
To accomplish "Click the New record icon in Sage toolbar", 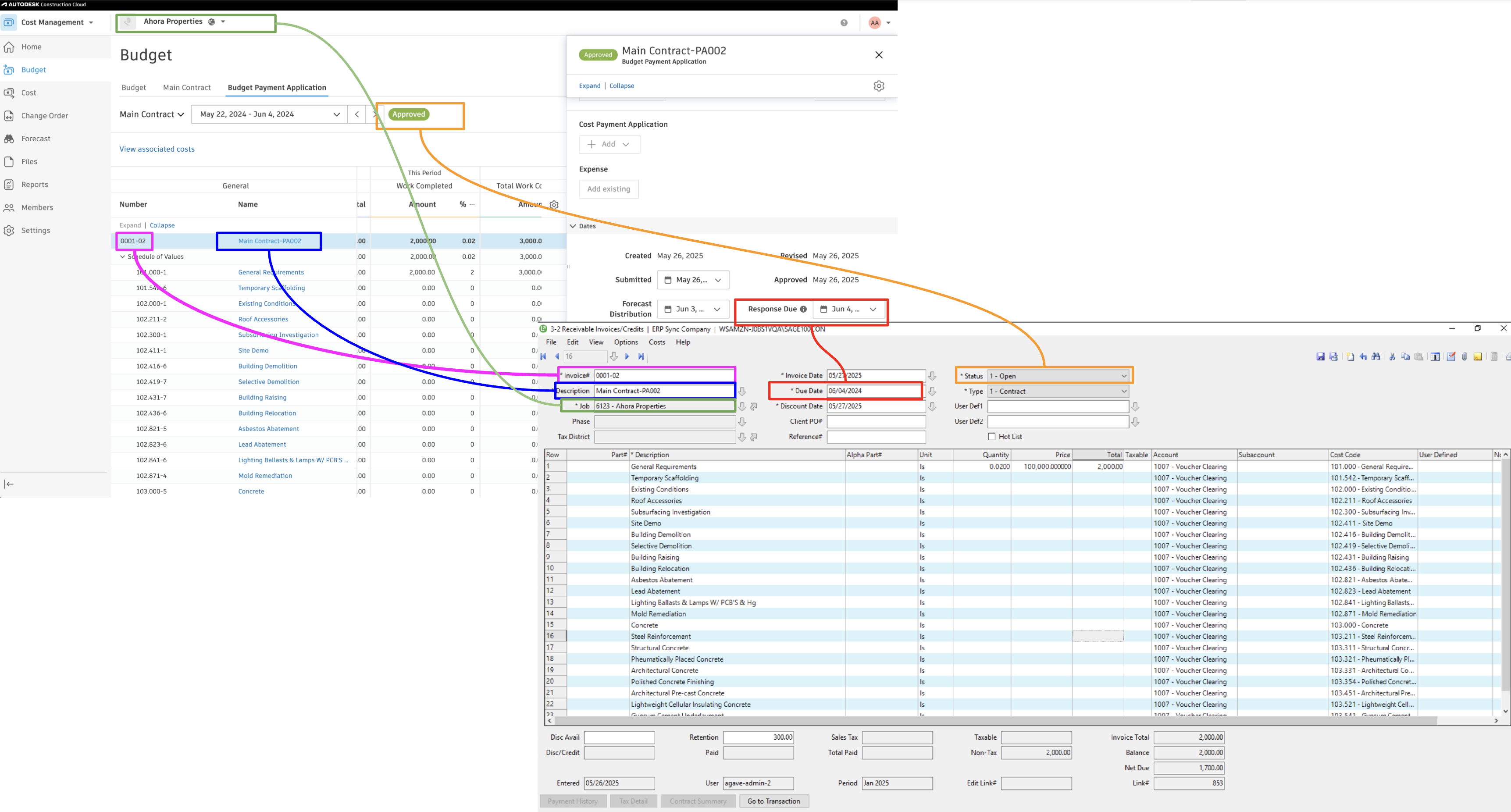I will [x=1350, y=357].
